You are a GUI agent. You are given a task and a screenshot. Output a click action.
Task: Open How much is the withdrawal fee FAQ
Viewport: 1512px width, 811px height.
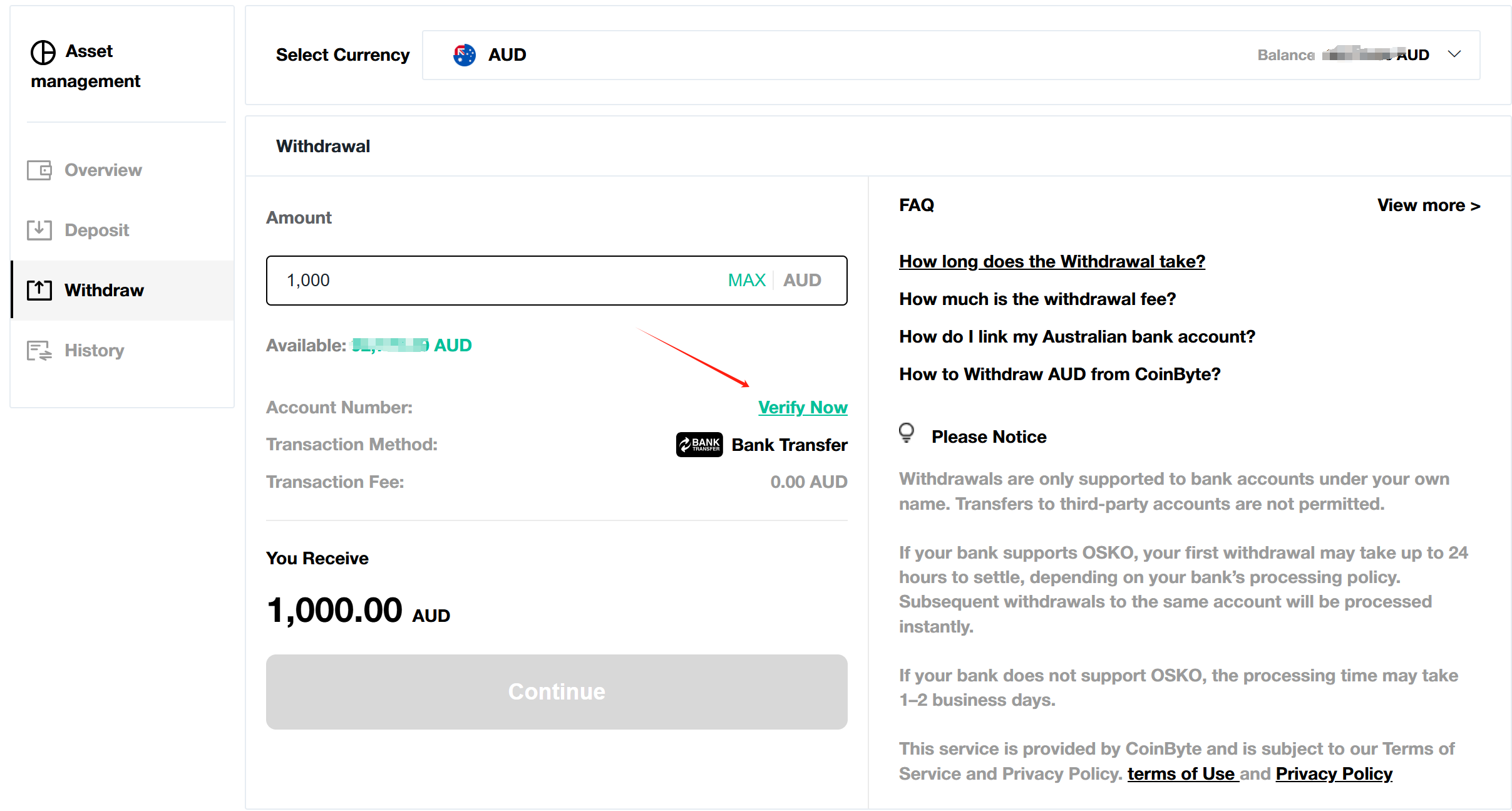point(1037,299)
